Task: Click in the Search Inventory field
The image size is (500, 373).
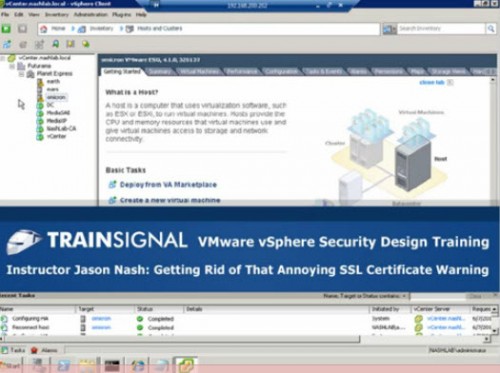Action: click(441, 29)
